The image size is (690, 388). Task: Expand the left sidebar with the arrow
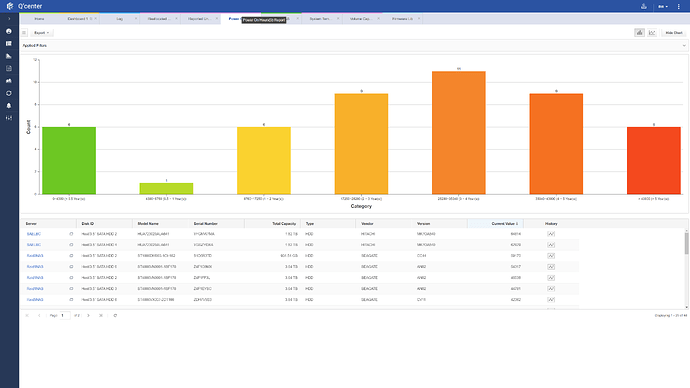point(9,19)
